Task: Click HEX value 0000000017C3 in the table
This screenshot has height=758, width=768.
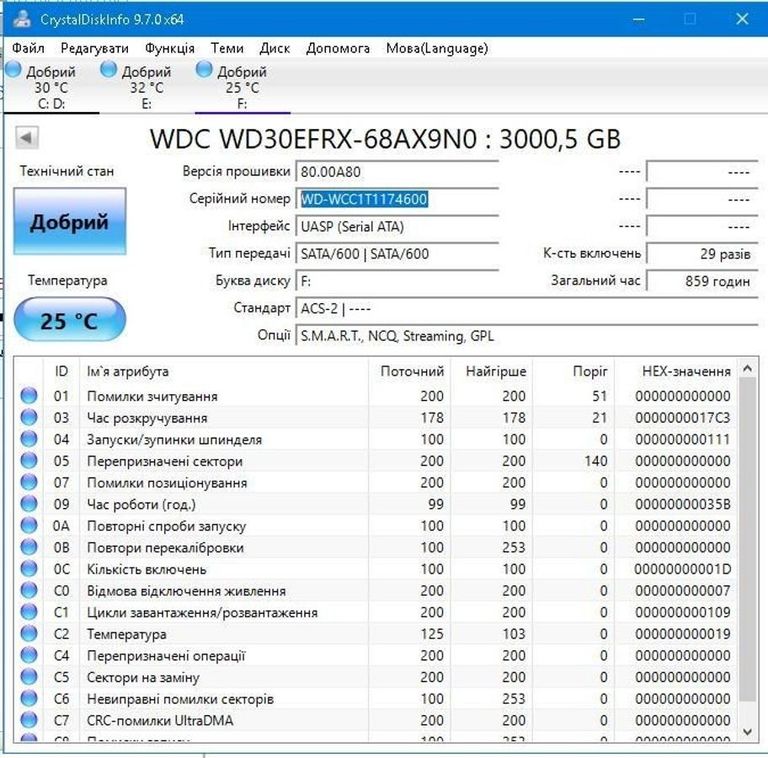Action: pyautogui.click(x=683, y=418)
